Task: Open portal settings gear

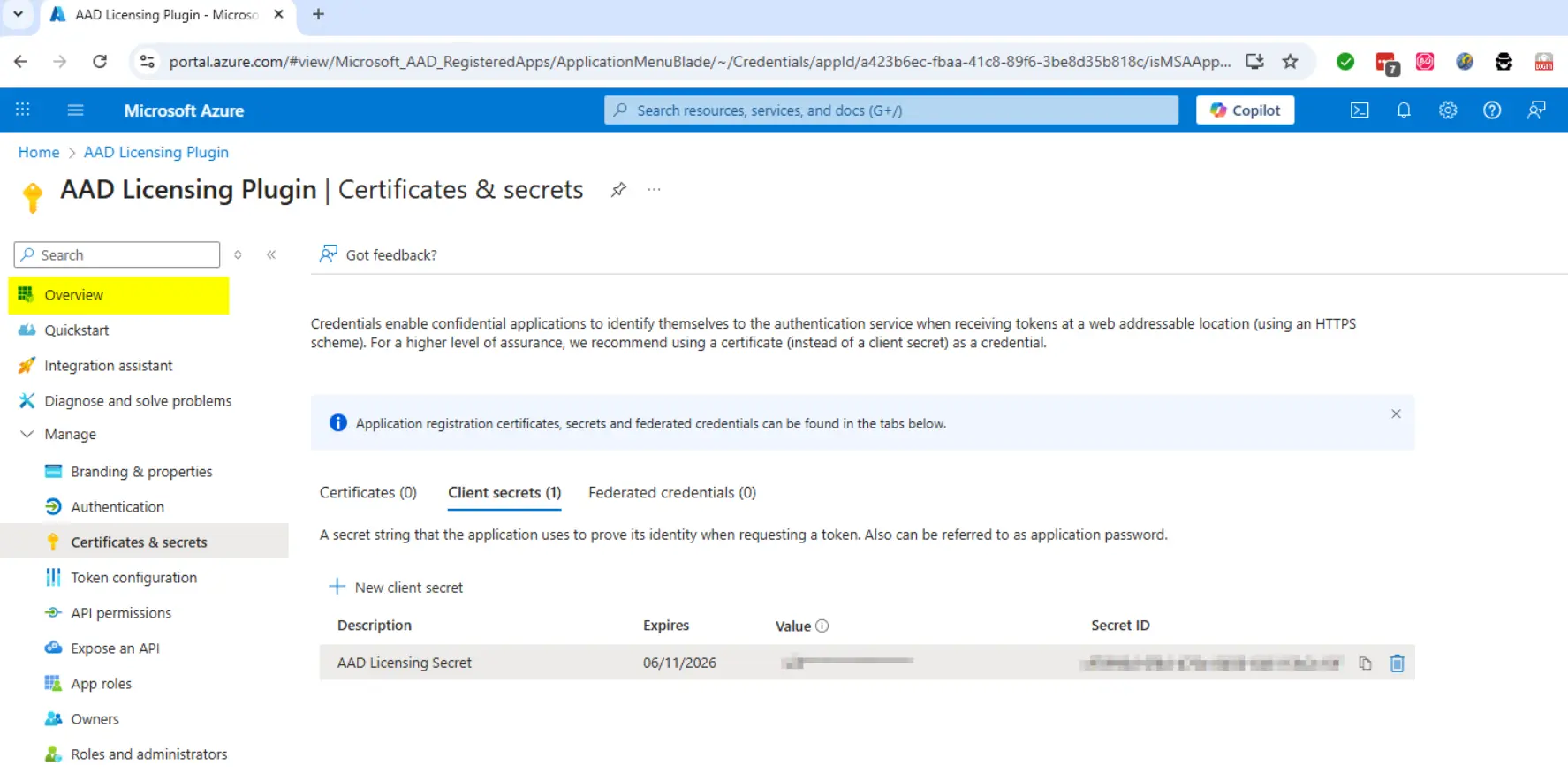Action: tap(1448, 110)
